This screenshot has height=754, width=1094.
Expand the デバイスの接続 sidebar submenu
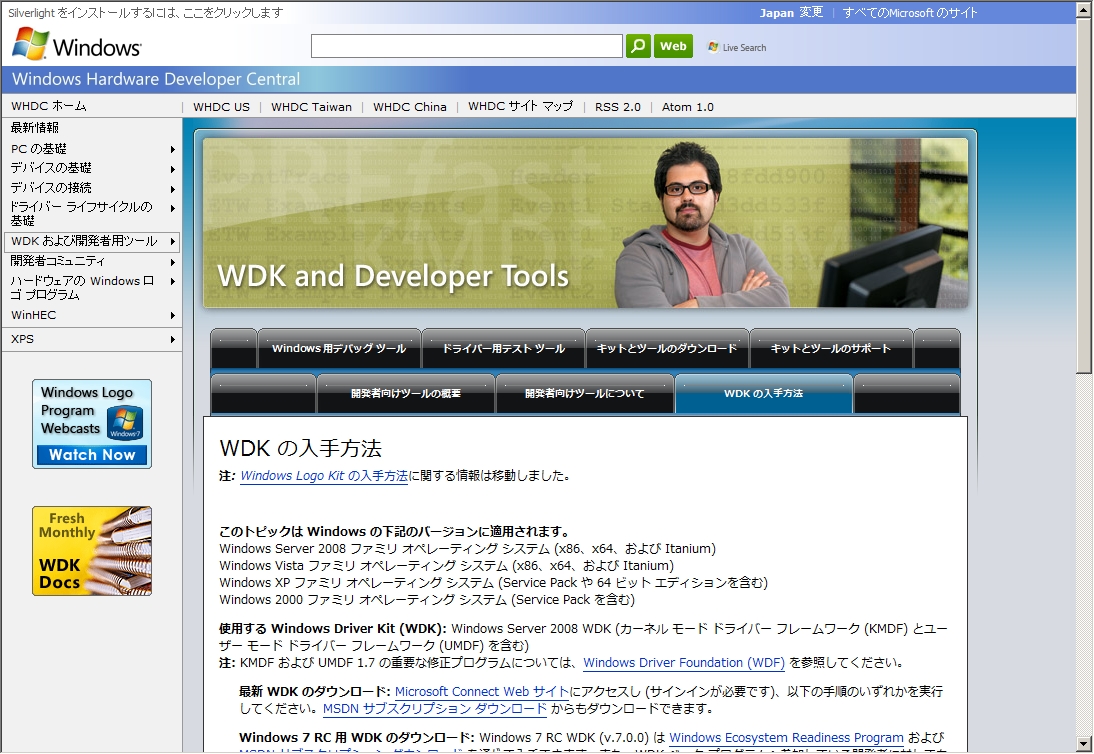click(x=173, y=188)
